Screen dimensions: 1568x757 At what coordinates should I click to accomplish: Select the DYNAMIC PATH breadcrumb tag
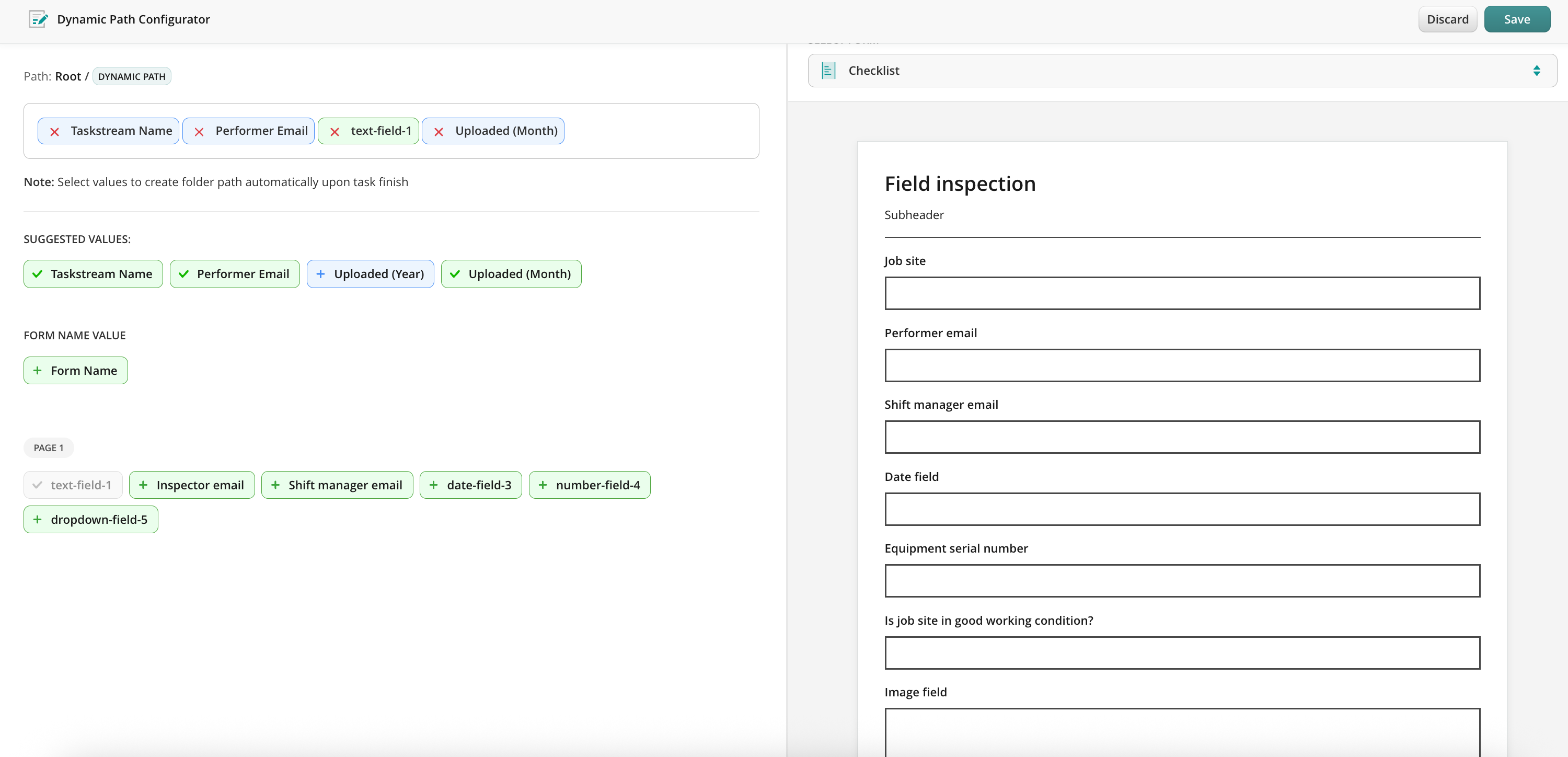point(132,77)
